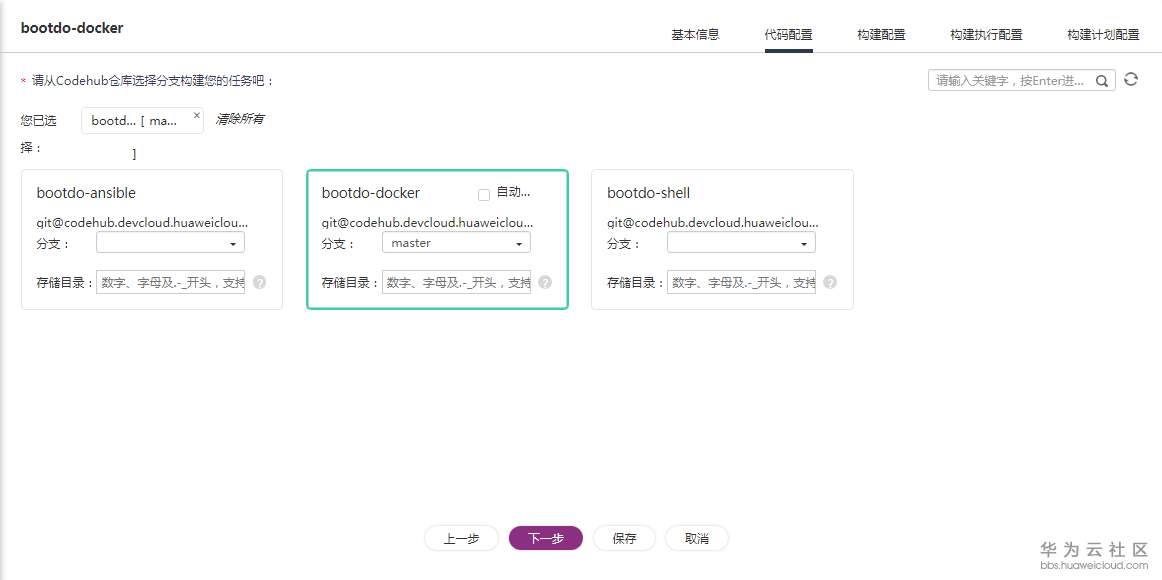Click the 取消 button

(697, 537)
